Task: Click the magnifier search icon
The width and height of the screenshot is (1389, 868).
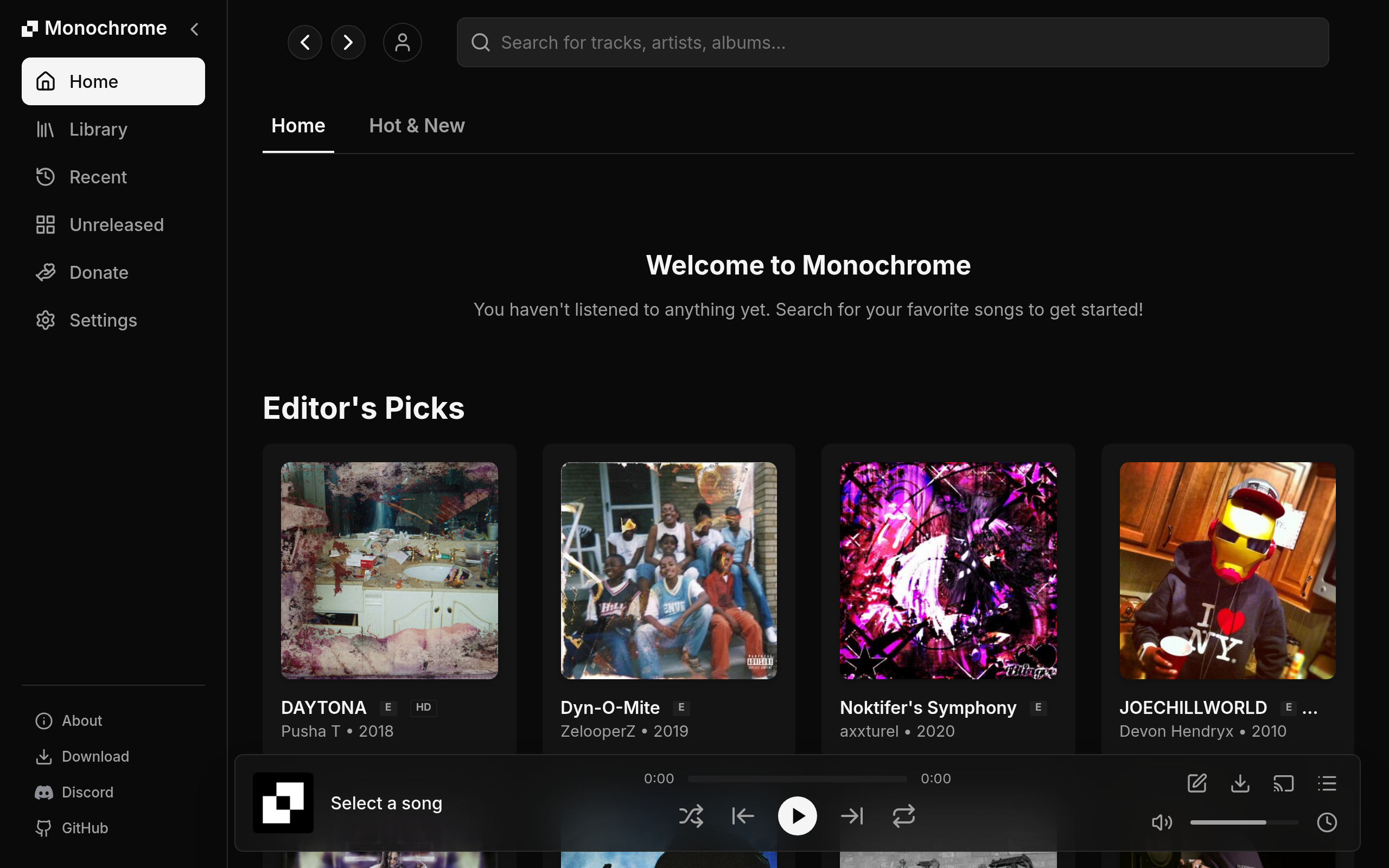Action: (480, 42)
